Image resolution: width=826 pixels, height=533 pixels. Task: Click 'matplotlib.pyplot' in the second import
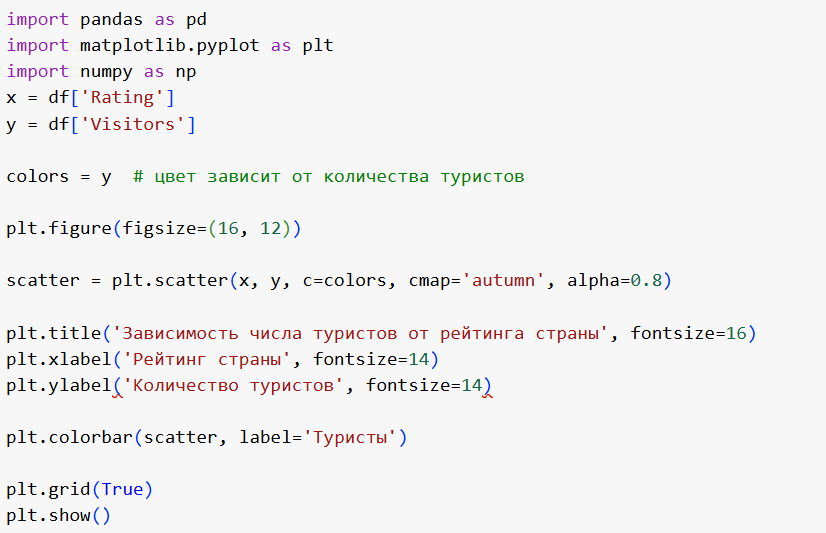click(170, 46)
